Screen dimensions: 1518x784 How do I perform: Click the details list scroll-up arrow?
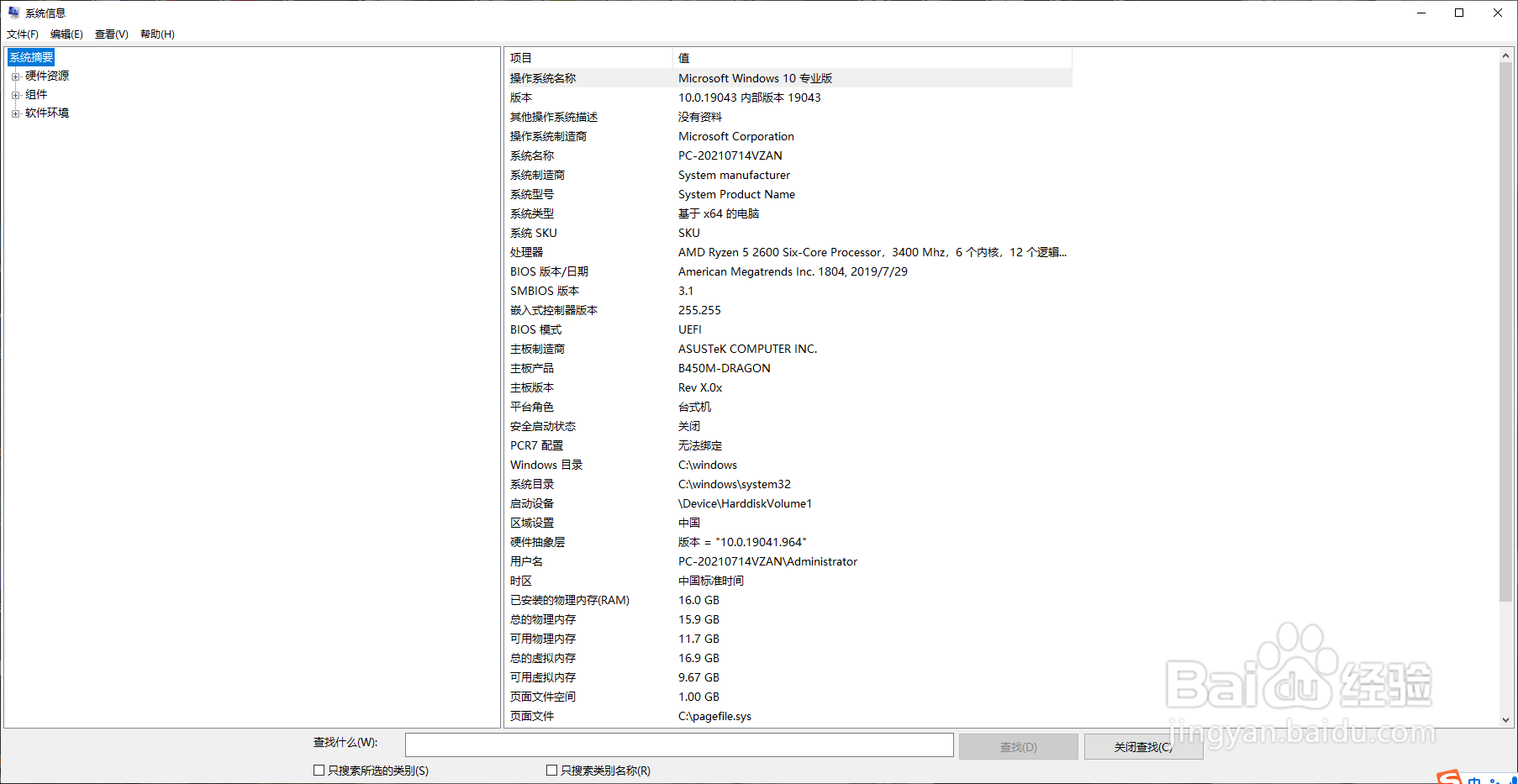1505,55
